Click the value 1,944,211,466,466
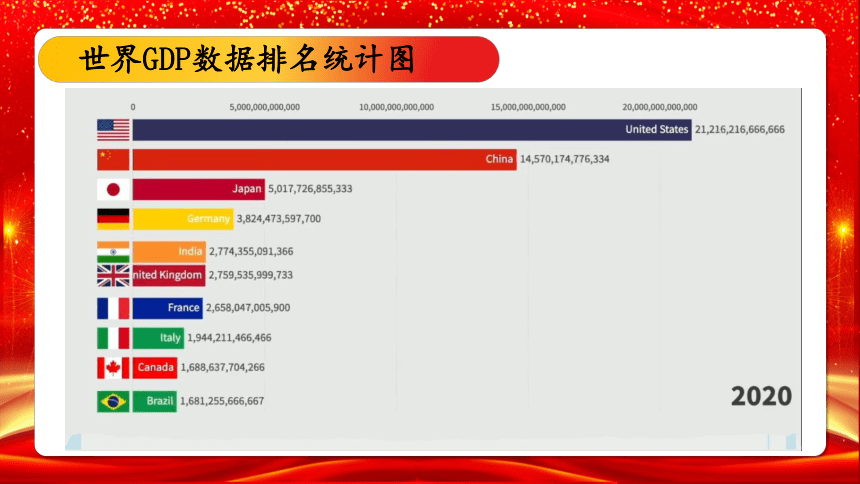 click(x=229, y=337)
